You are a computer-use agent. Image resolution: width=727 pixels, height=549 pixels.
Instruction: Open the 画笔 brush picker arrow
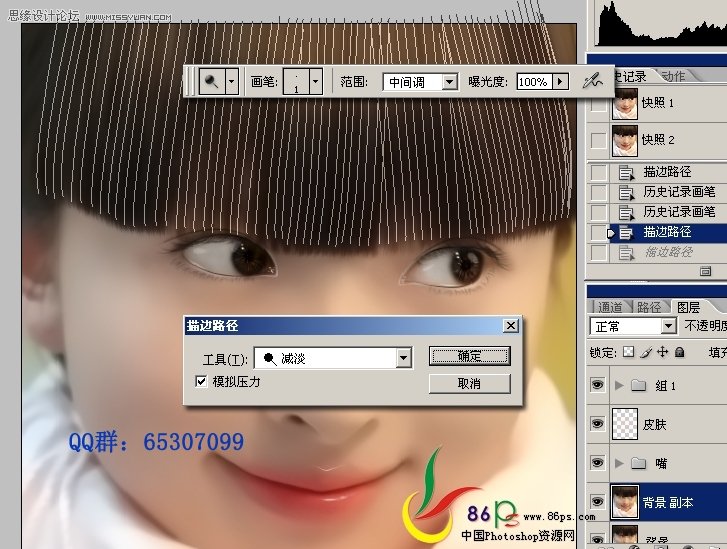tap(315, 82)
